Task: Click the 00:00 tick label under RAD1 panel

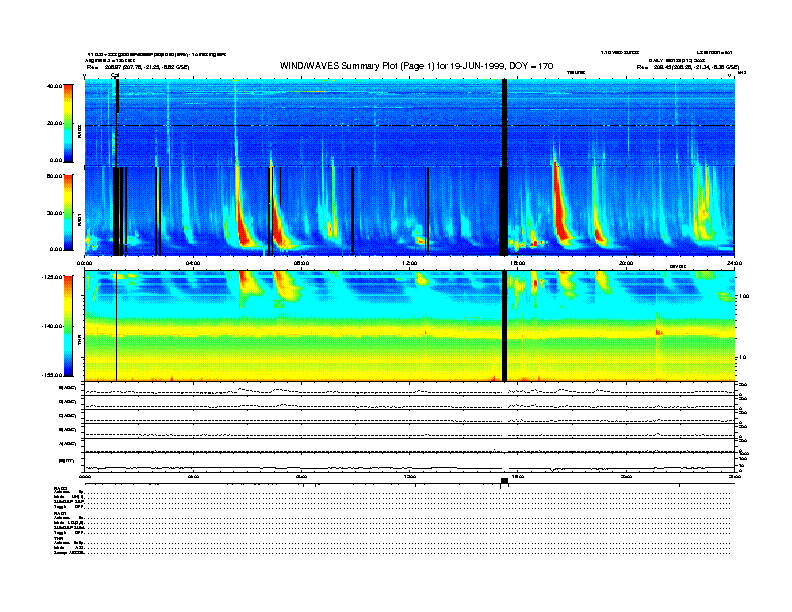Action: point(84,263)
